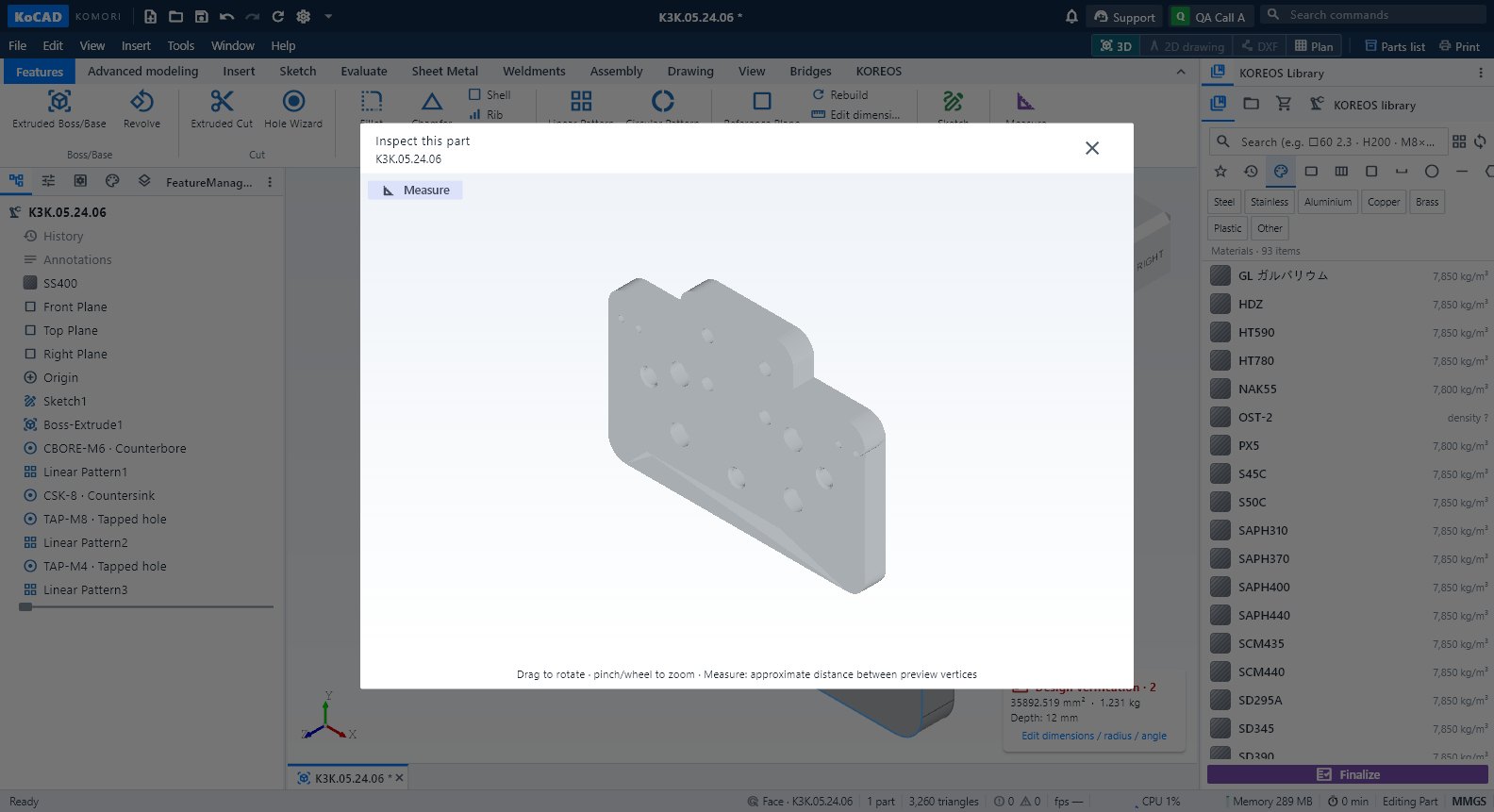This screenshot has width=1494, height=812.
Task: Switch to 3D view mode
Action: pos(1116,46)
